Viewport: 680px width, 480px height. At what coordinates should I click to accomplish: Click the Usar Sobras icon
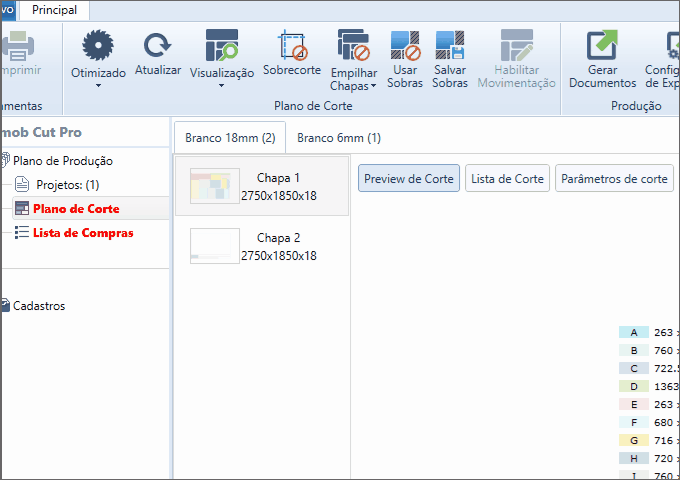coord(405,45)
